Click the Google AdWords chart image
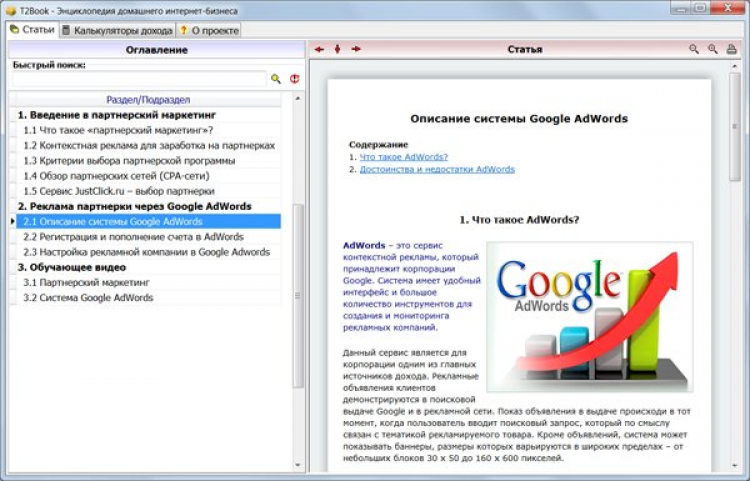The image size is (750, 481). click(590, 317)
